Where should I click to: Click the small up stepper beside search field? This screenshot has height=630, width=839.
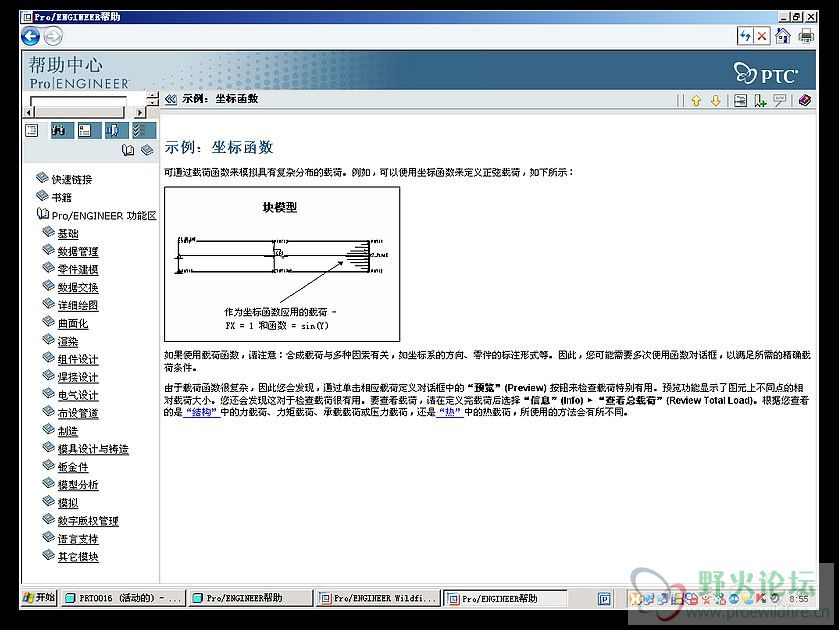click(154, 96)
